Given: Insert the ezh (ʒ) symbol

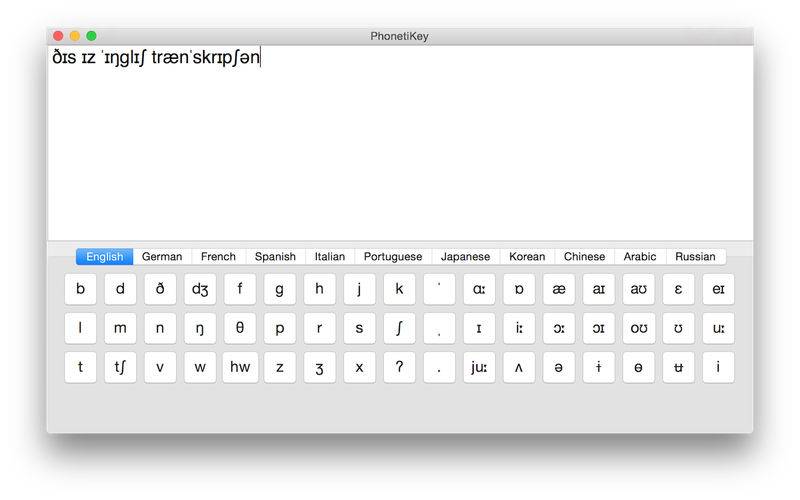Looking at the screenshot, I should tap(319, 367).
